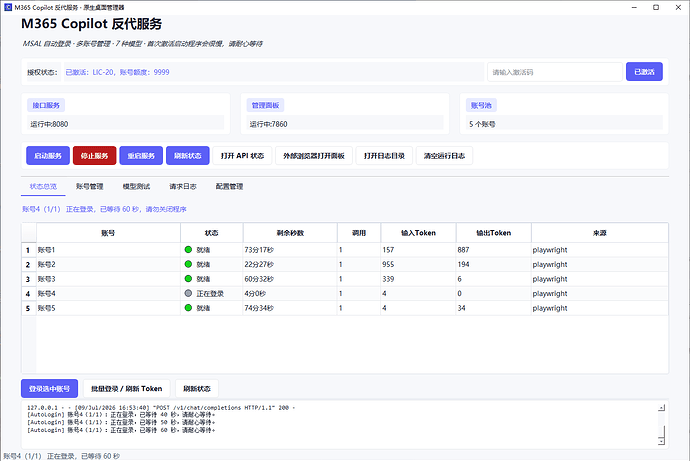Click the log panel scroll-up arrow
Viewport: 690px width, 461px height.
point(661,408)
